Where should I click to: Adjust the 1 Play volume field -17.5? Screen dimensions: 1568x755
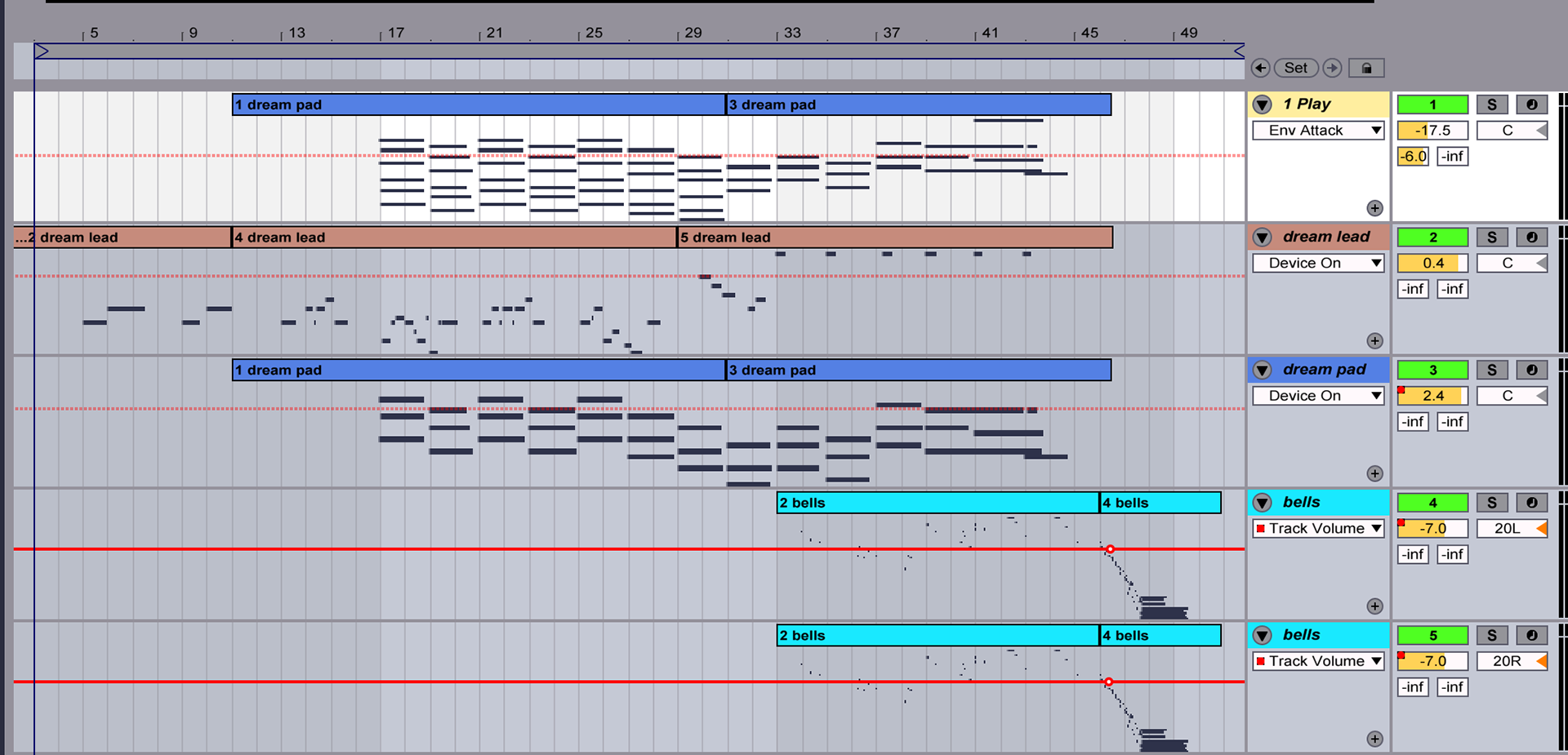pyautogui.click(x=1432, y=131)
